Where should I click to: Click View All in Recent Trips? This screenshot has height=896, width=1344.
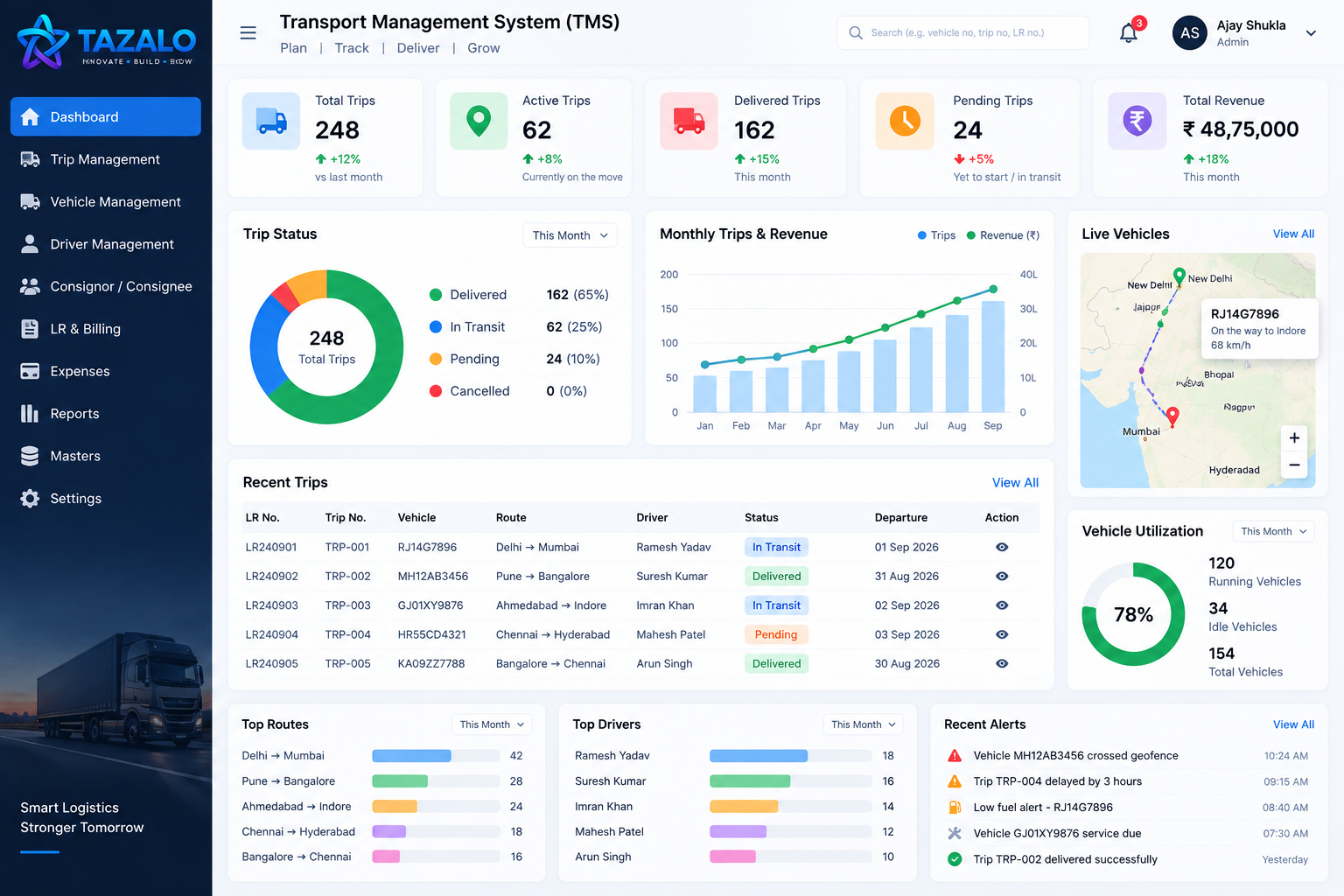point(1015,483)
